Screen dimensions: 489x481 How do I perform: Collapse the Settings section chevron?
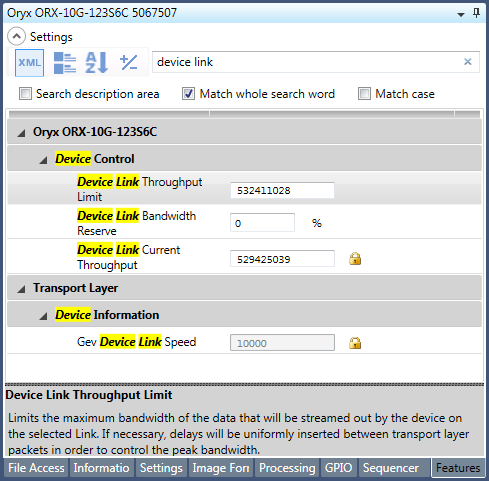tap(16, 36)
